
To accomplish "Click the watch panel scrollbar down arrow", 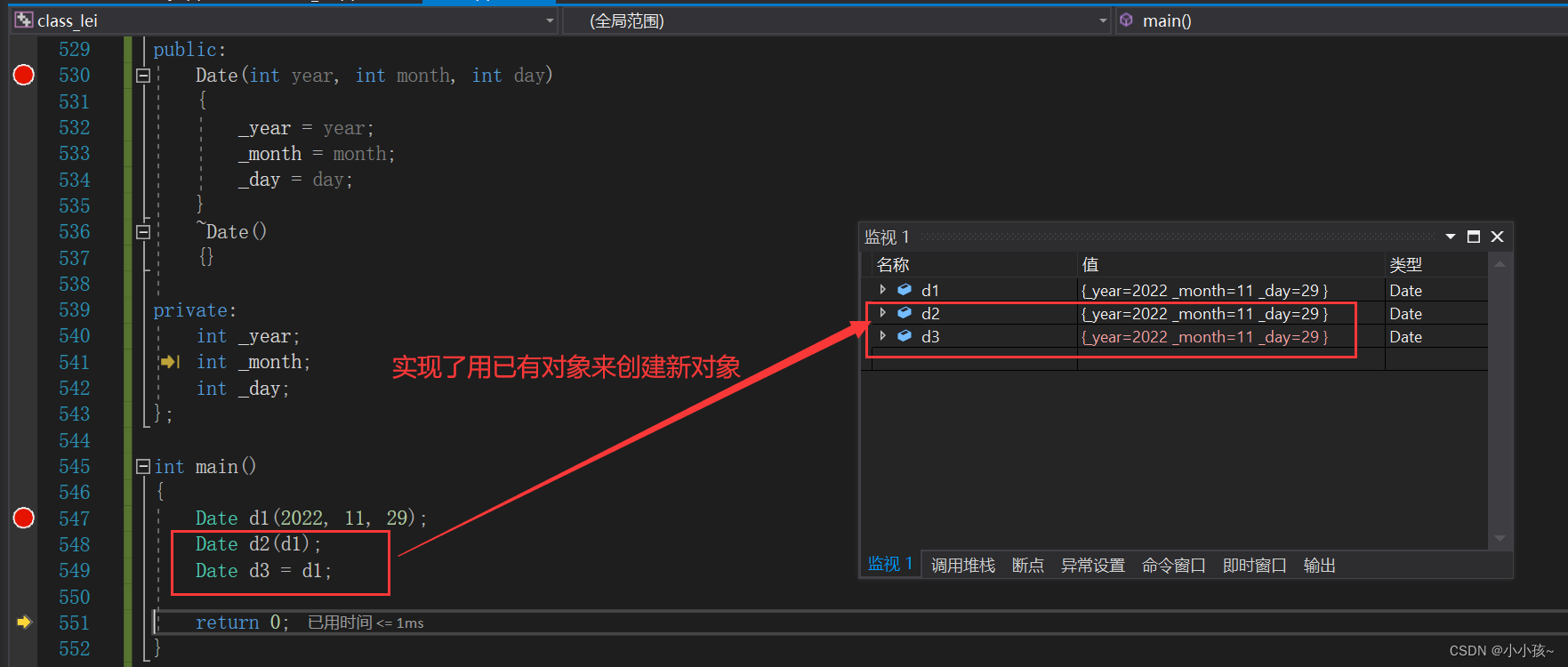I will [1500, 538].
